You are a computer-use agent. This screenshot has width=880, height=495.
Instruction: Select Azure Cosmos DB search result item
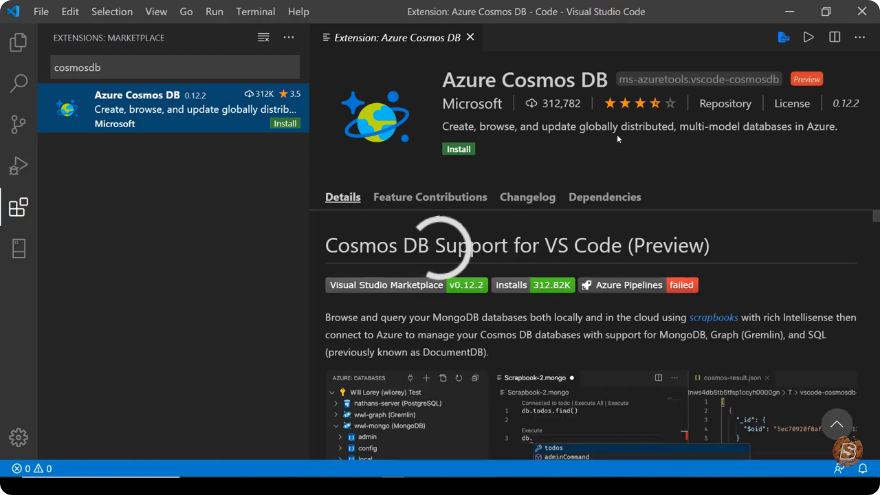point(173,108)
